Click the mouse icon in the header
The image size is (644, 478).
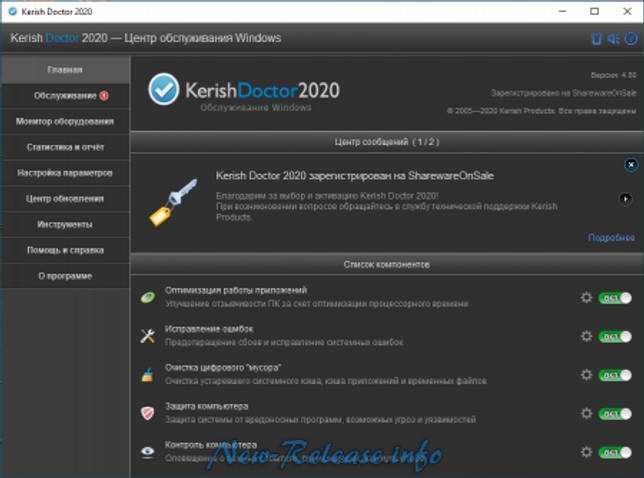point(596,39)
